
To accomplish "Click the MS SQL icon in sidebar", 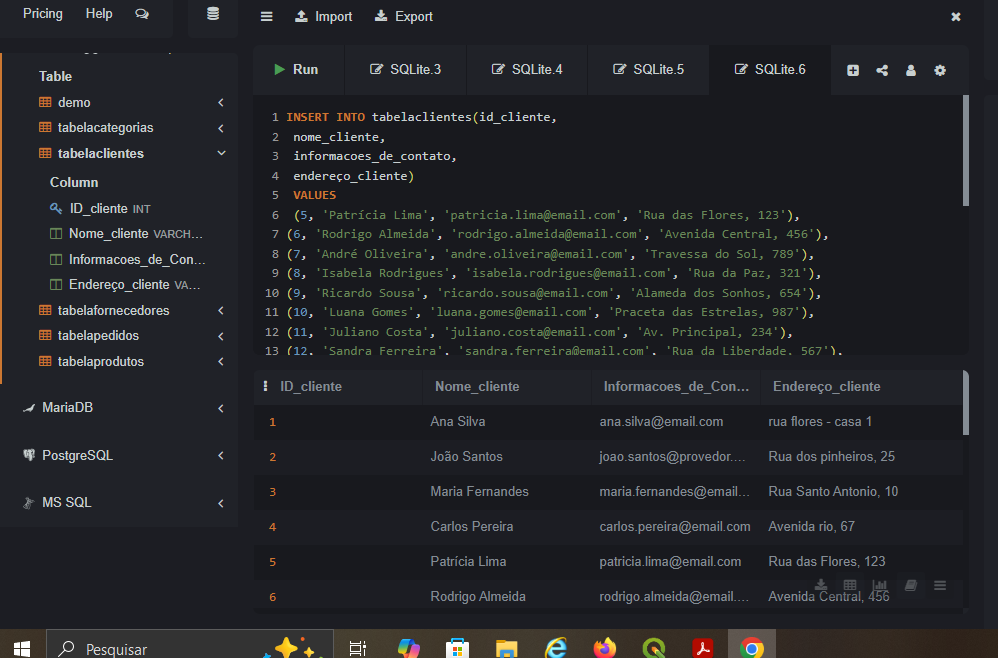I will 29,503.
